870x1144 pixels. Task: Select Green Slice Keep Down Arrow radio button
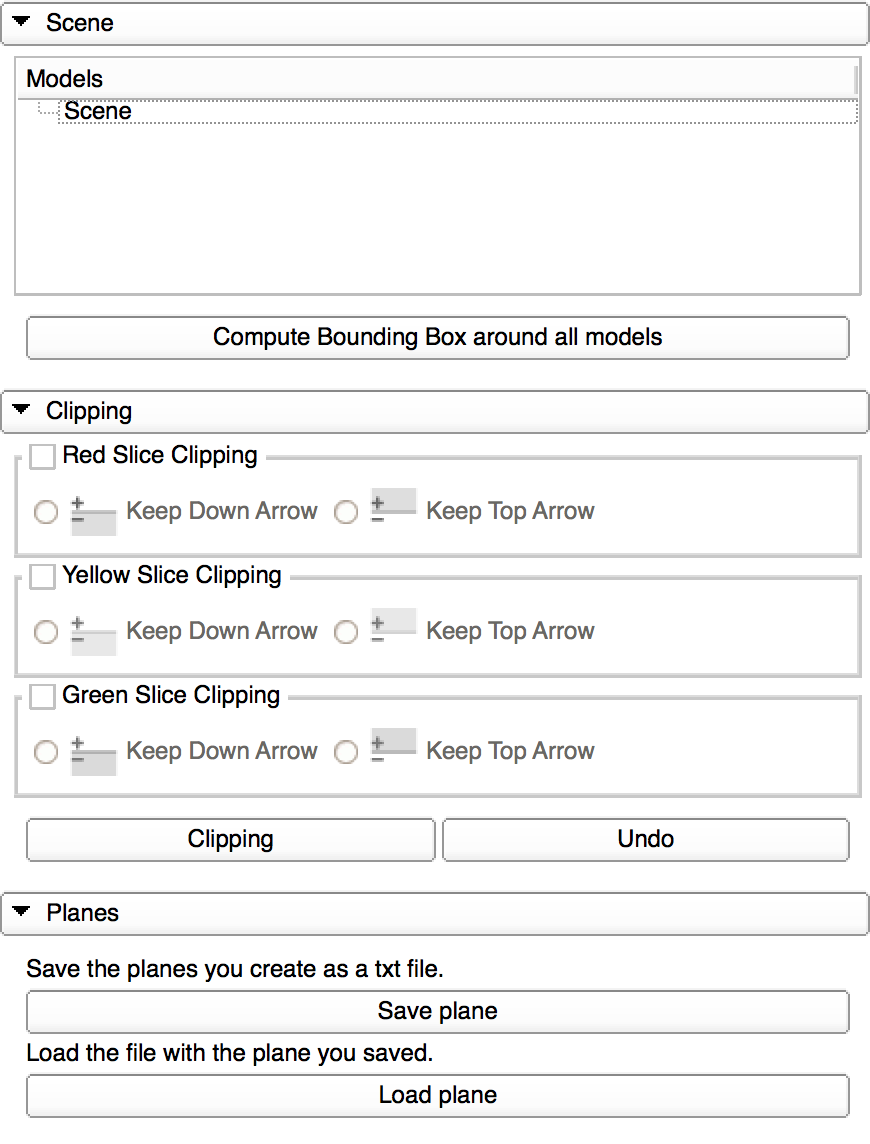[46, 753]
